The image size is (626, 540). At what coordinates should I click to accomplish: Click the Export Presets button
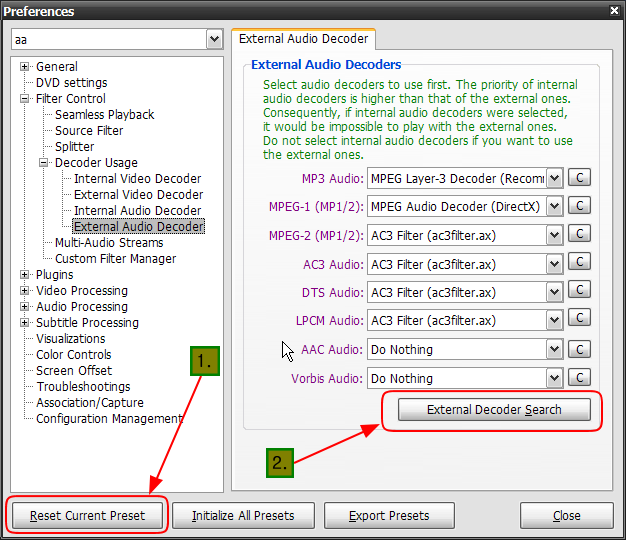389,516
